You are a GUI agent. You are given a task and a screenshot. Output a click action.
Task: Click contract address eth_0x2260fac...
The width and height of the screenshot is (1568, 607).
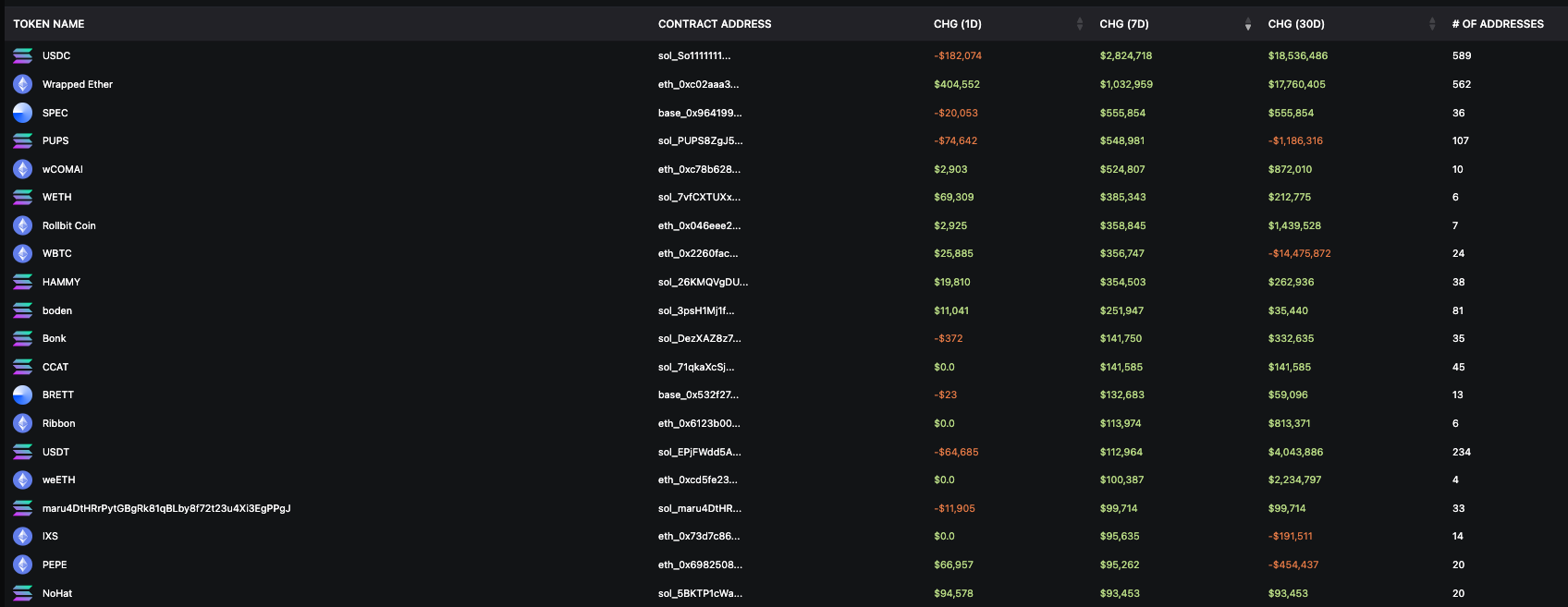[698, 254]
